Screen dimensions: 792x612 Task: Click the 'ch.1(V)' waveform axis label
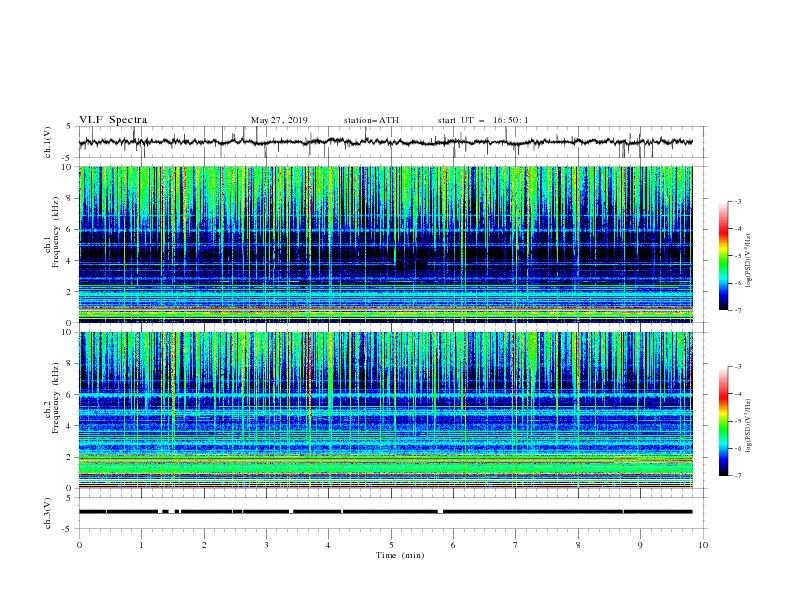[x=48, y=142]
